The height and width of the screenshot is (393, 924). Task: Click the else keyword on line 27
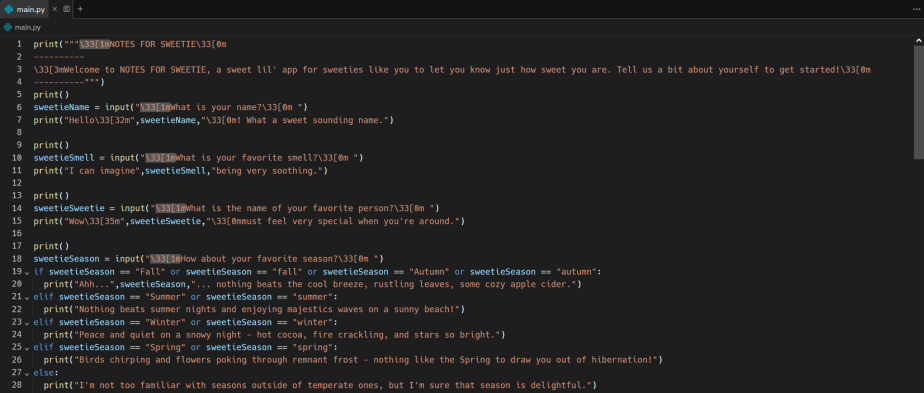point(44,372)
